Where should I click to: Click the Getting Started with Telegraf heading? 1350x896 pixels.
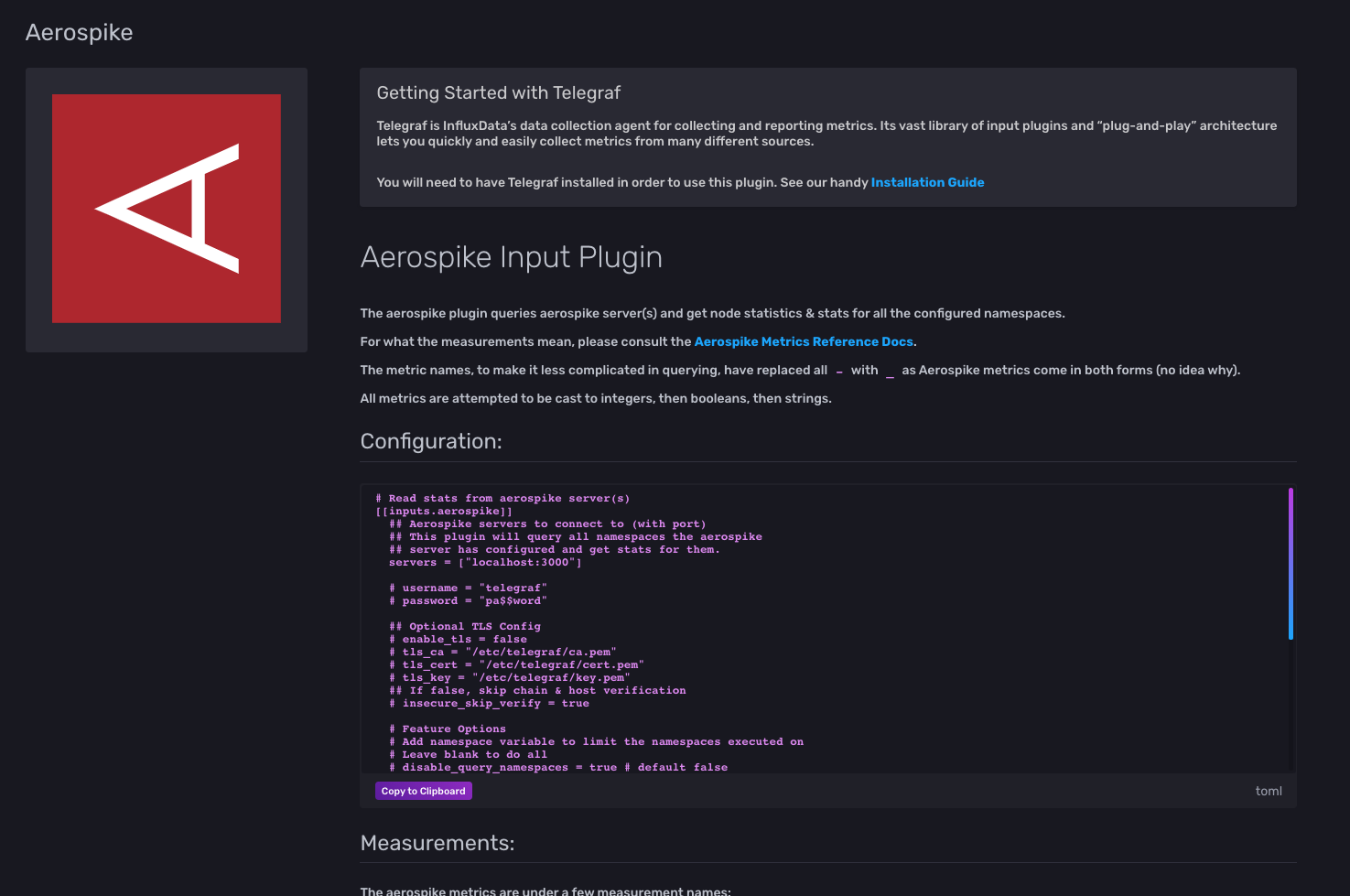coord(499,92)
